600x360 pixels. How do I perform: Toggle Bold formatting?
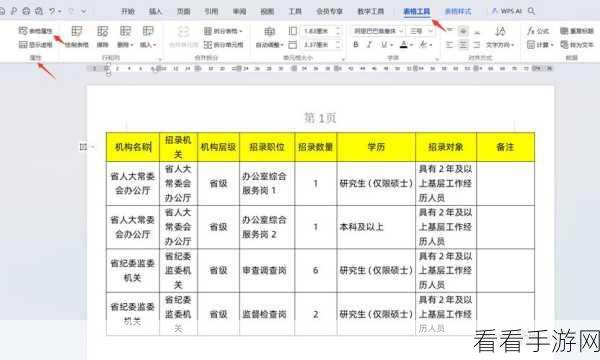coord(356,45)
